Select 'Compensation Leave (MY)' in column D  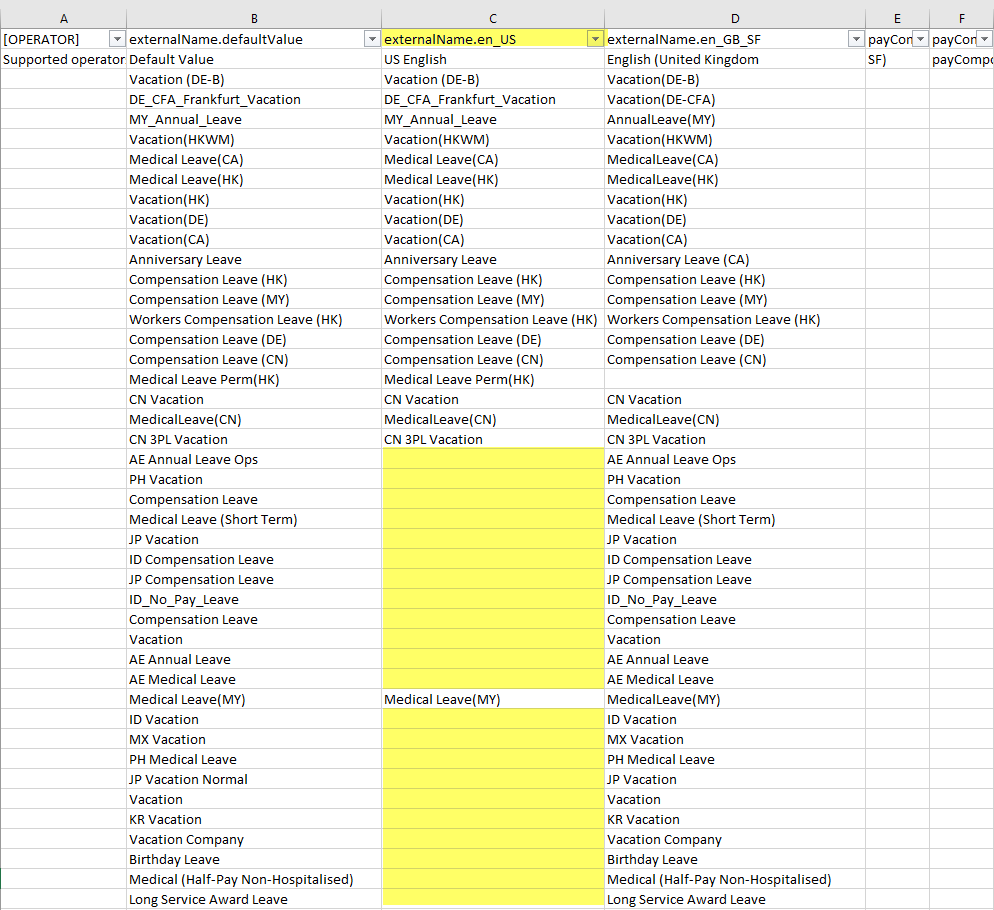tap(735, 299)
